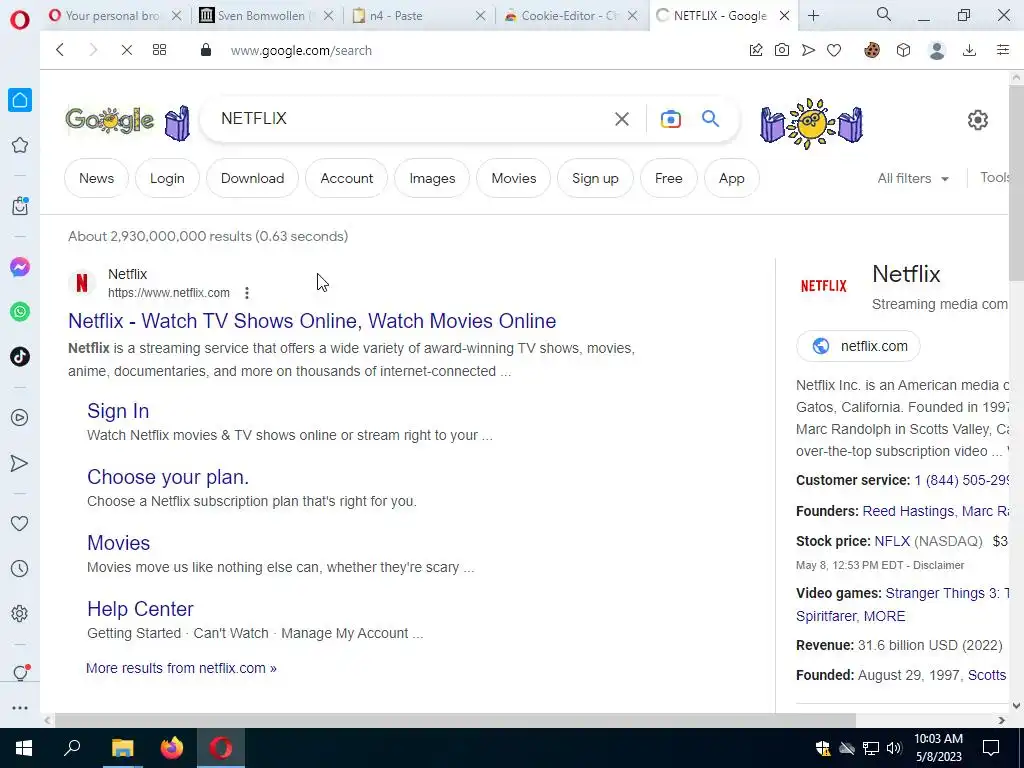Screen dimensions: 1024x768
Task: Open the Speed Dial grid icon
Action: (159, 50)
